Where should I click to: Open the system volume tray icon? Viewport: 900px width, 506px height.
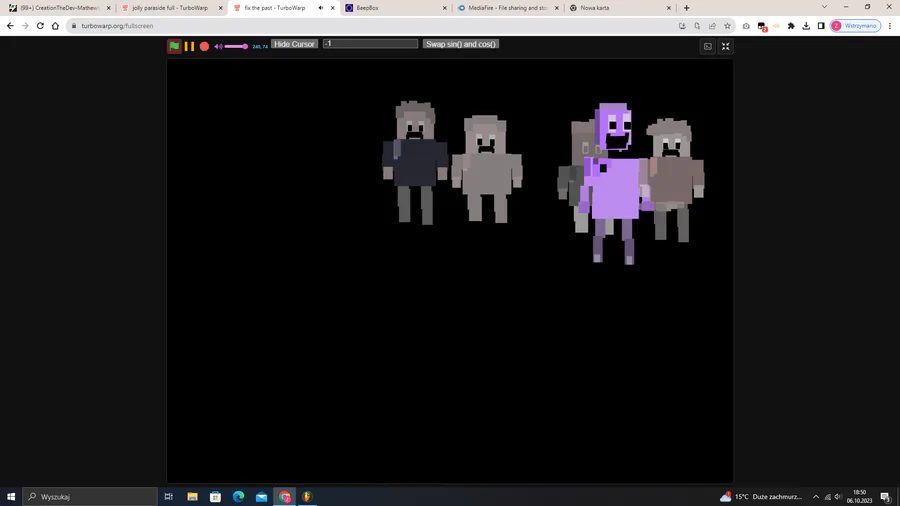tap(837, 497)
